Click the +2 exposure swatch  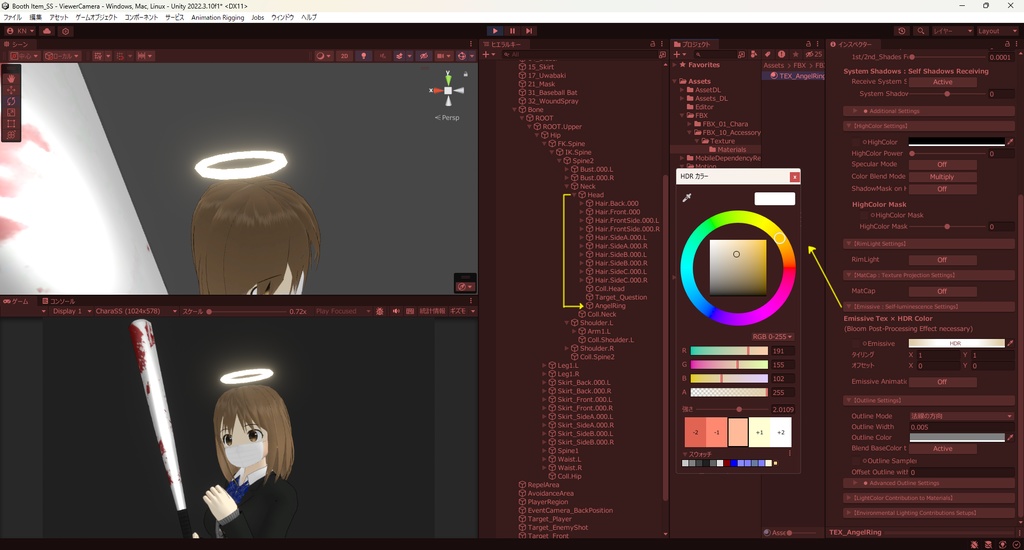(780, 432)
